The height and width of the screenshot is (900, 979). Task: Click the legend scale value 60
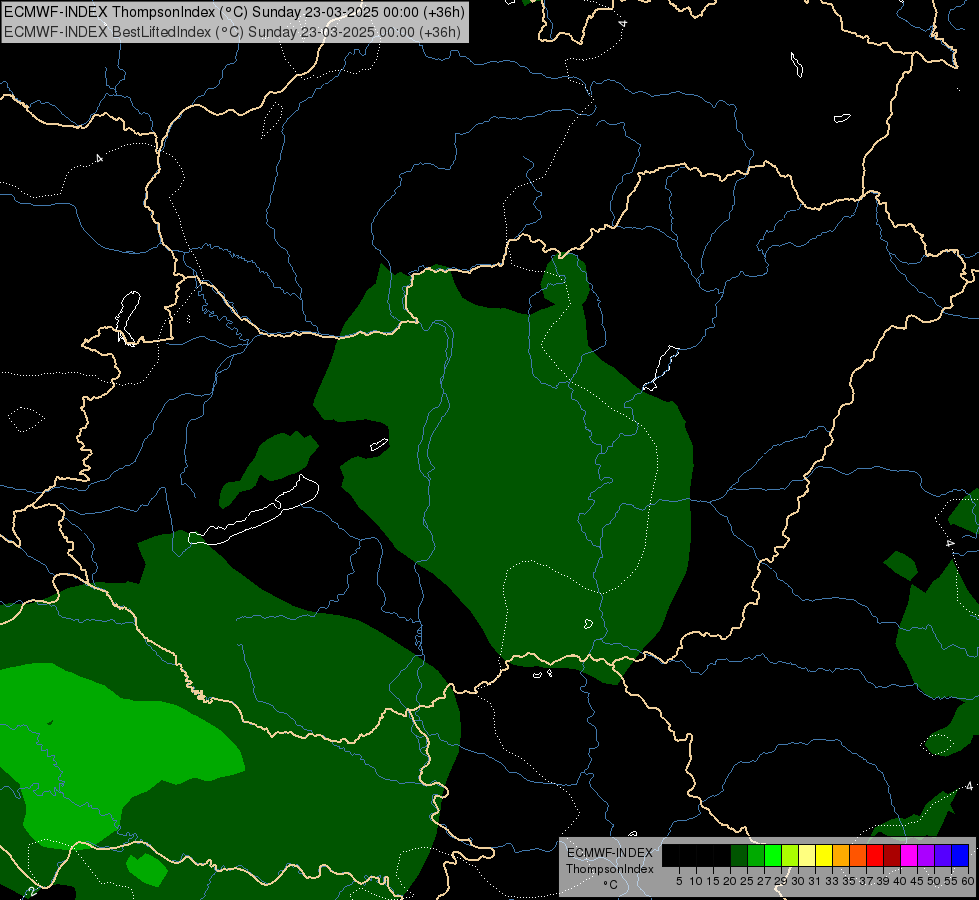[x=968, y=881]
